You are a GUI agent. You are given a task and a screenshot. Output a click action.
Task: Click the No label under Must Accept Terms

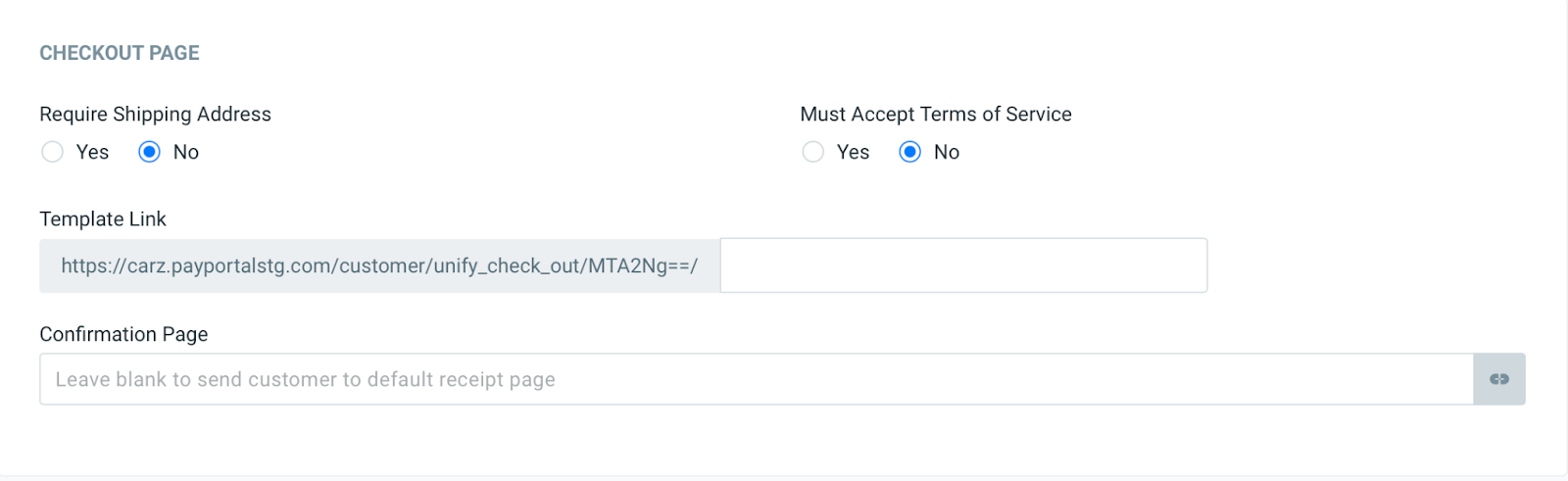(x=947, y=152)
